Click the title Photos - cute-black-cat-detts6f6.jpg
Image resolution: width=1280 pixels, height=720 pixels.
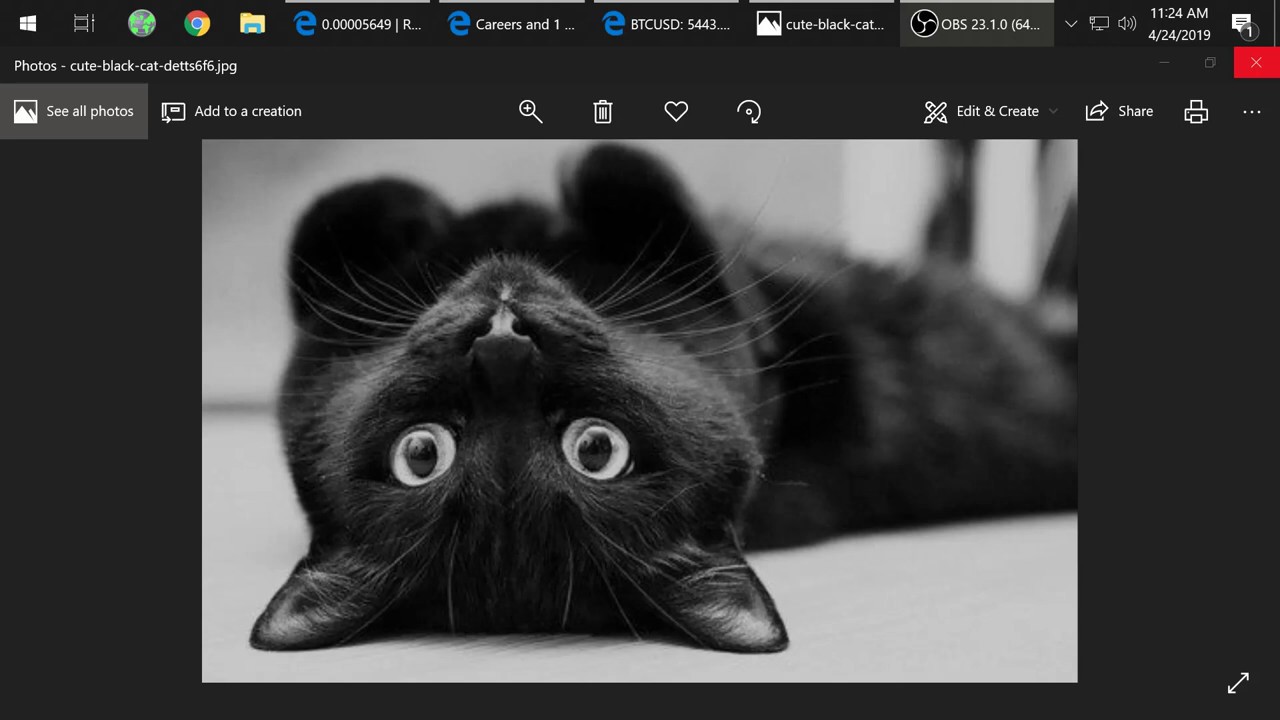(125, 66)
